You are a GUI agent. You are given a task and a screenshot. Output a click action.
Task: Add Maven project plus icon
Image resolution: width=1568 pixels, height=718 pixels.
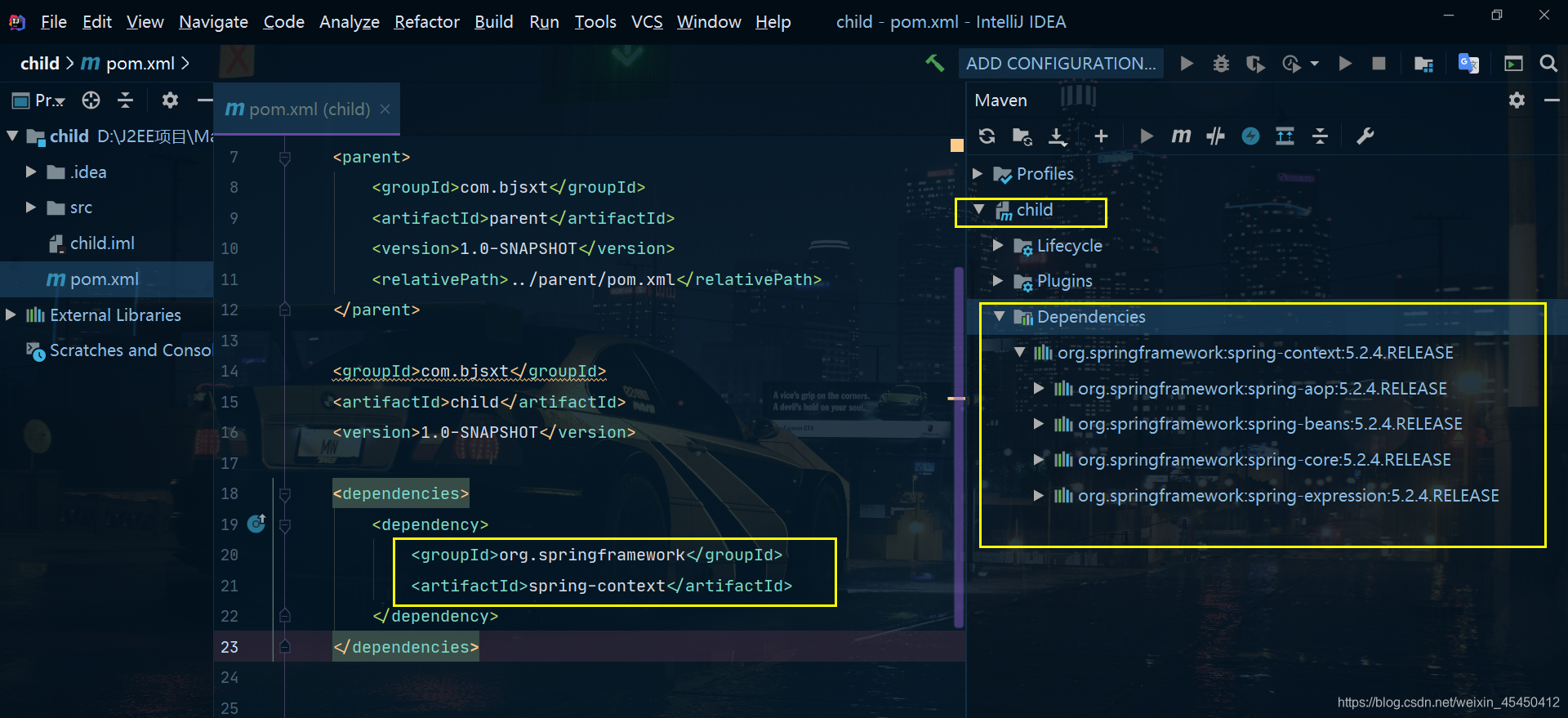[x=1101, y=136]
